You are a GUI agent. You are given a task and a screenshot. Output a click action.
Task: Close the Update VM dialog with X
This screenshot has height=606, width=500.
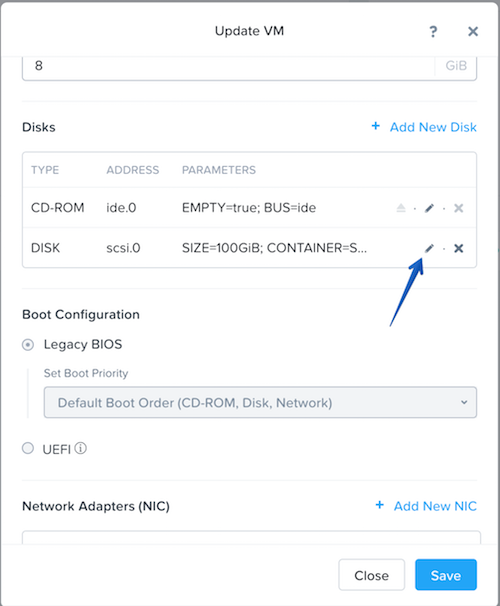(x=473, y=31)
